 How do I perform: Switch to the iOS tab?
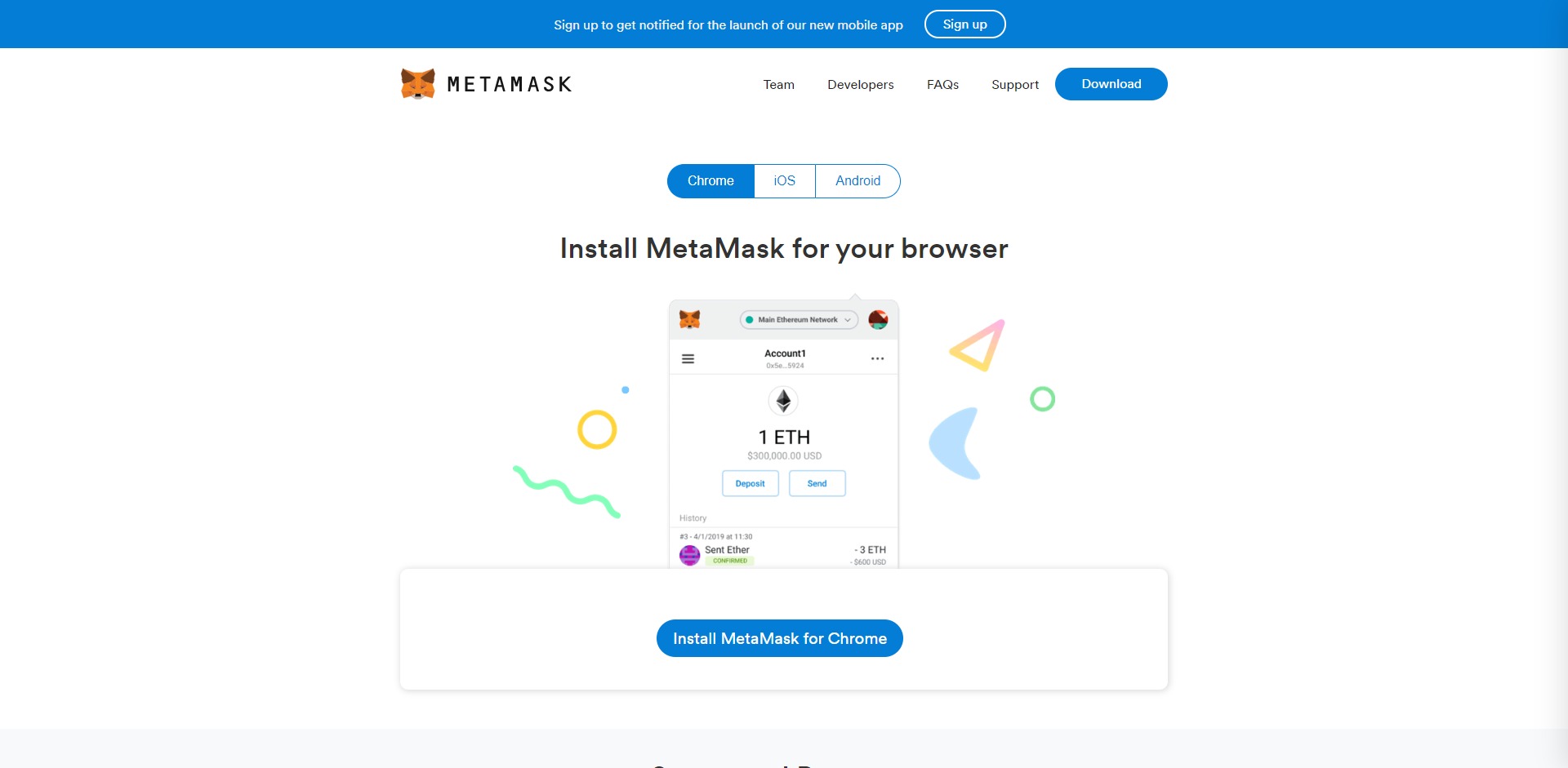click(x=785, y=181)
